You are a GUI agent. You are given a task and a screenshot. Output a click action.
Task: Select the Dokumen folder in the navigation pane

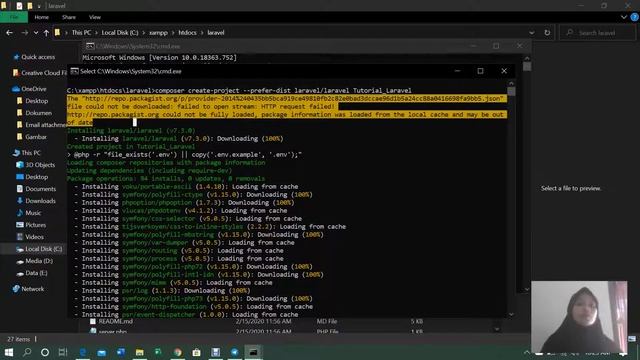click(x=34, y=113)
